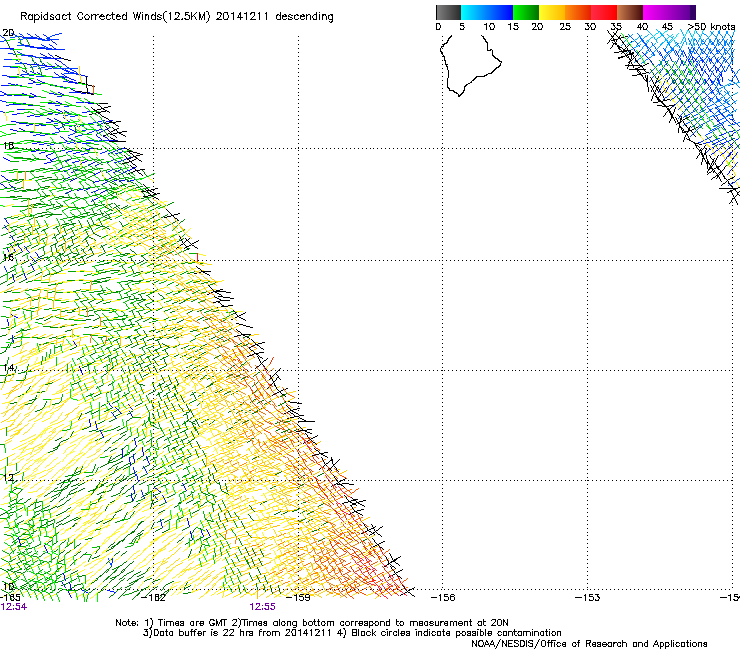This screenshot has height=650, width=740.
Task: Click the credit 'NOAA/NESDIS/Office of Research and Applications'
Action: click(x=589, y=644)
